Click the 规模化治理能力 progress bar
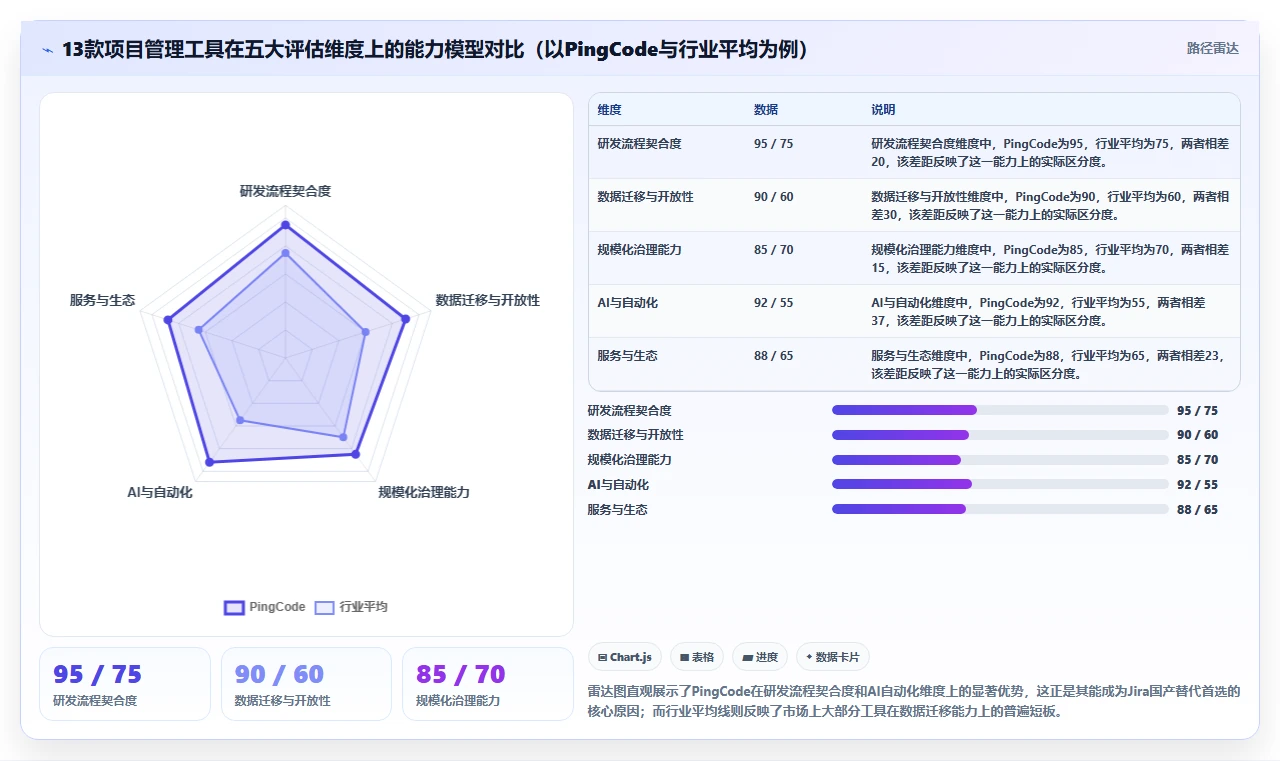This screenshot has width=1280, height=761. coord(1000,460)
